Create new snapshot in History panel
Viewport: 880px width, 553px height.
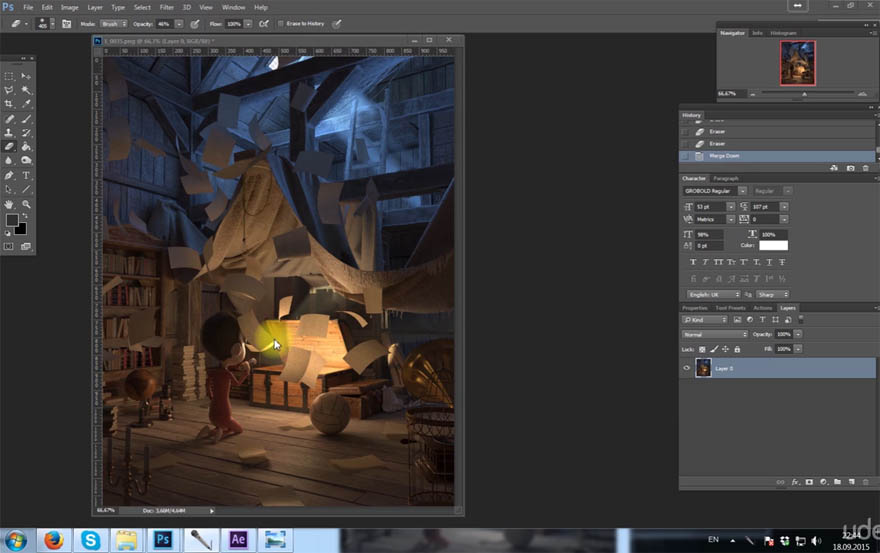point(850,168)
